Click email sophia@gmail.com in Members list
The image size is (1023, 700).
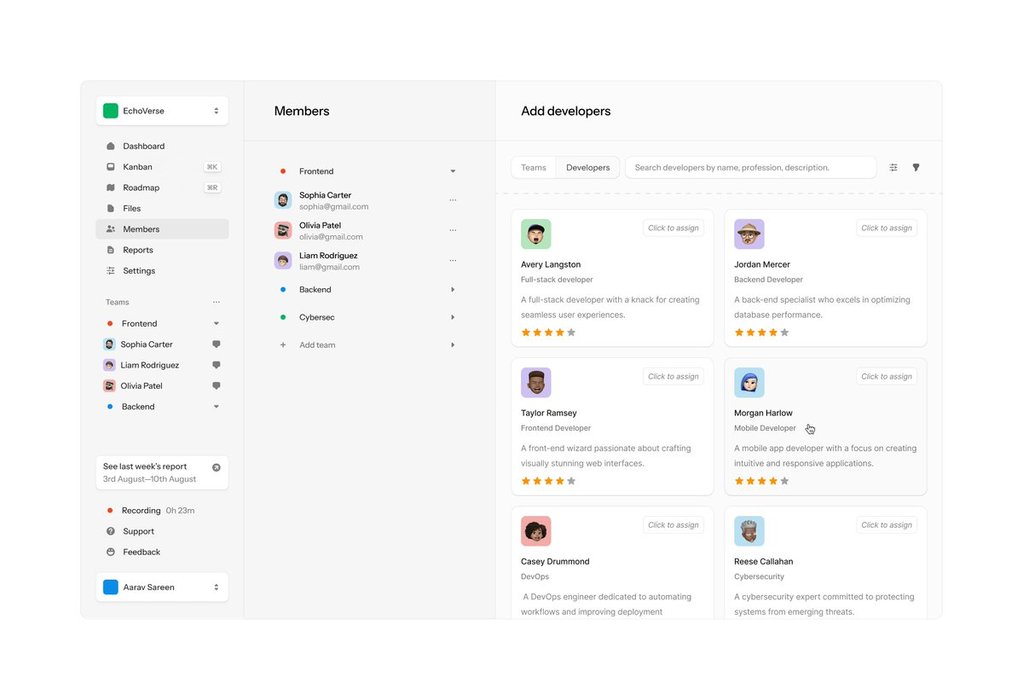click(x=334, y=207)
